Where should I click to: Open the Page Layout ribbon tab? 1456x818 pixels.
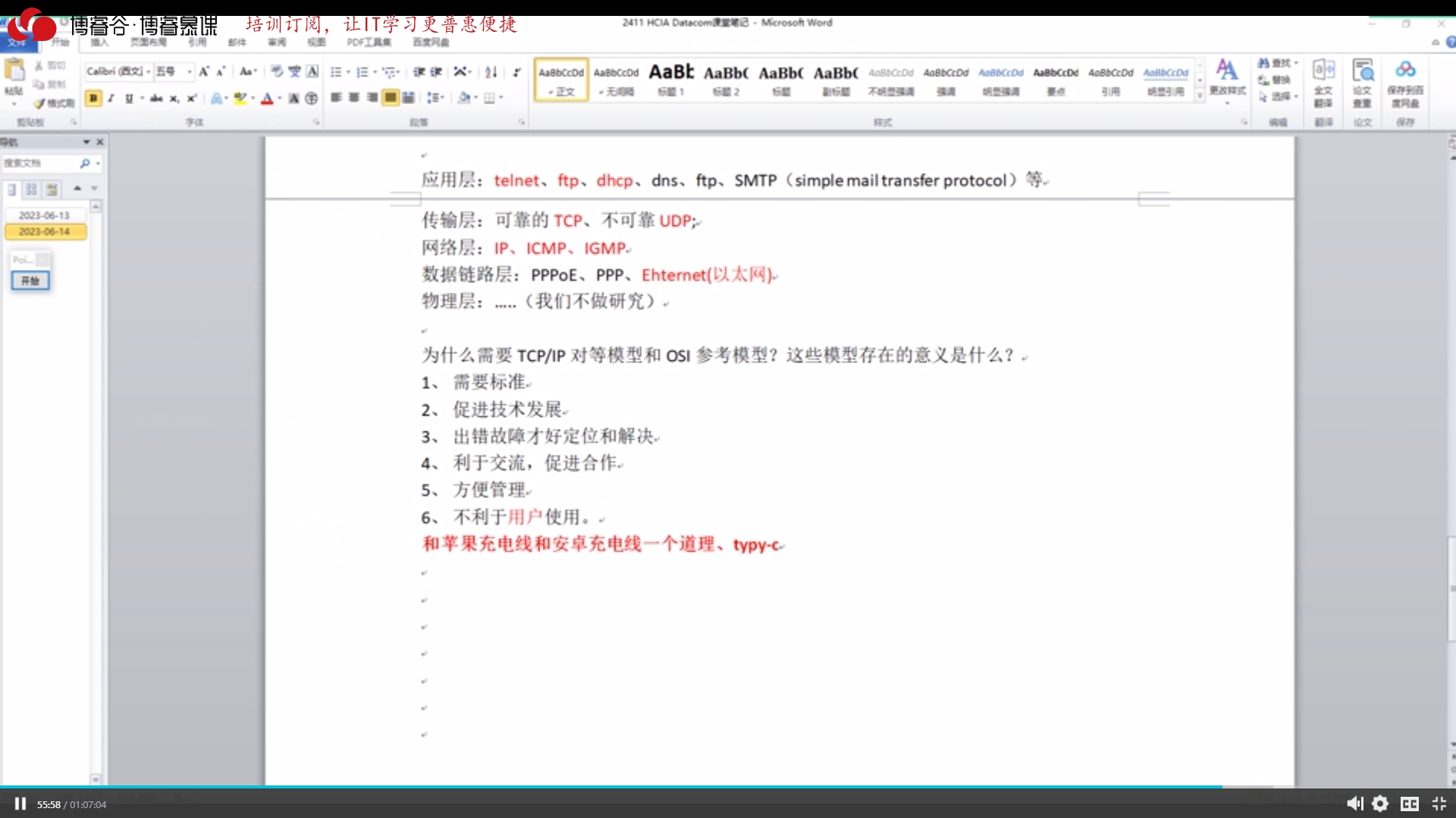click(x=148, y=42)
